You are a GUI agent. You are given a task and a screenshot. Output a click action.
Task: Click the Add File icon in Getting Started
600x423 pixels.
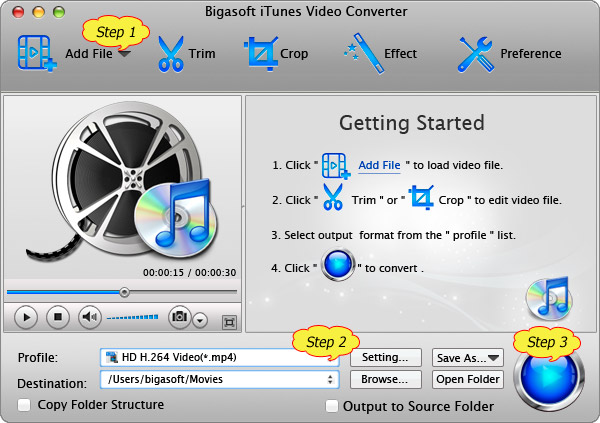[x=336, y=166]
